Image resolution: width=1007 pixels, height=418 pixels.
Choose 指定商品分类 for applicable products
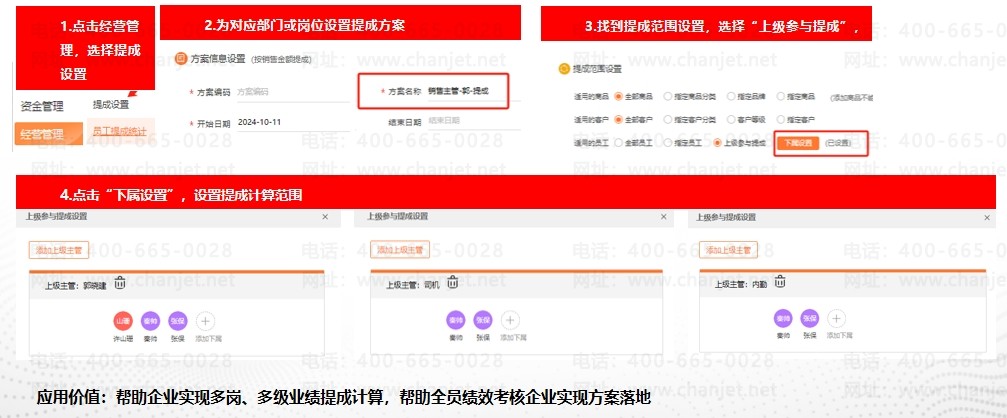[668, 97]
